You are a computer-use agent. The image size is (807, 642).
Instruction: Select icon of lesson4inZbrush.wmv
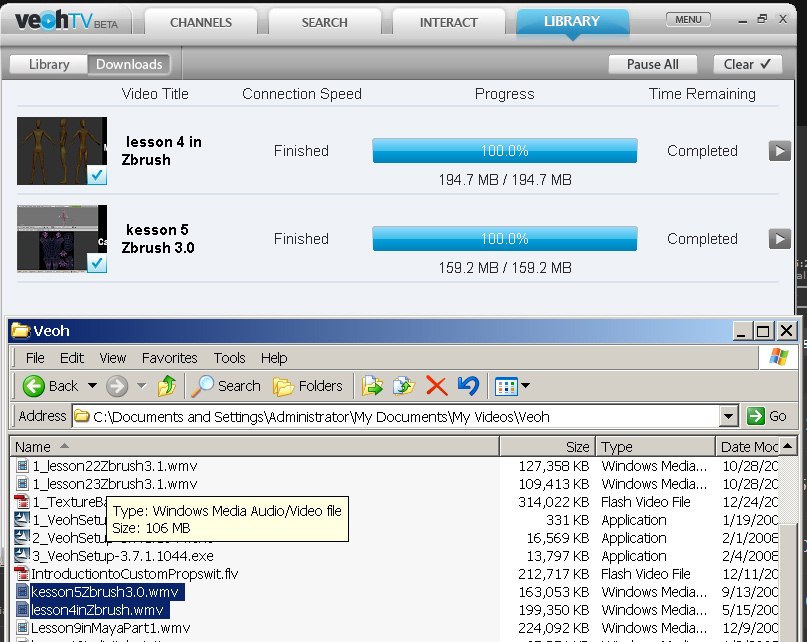(x=22, y=610)
